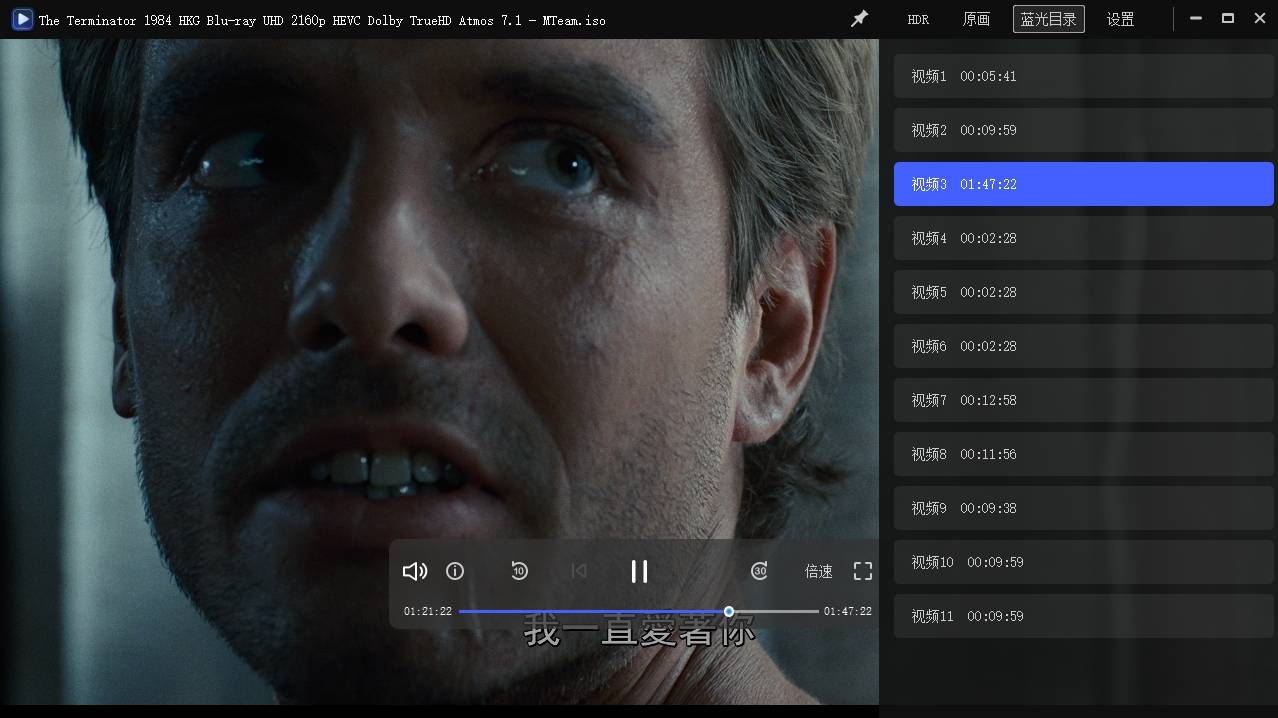This screenshot has height=718, width=1278.
Task: Choose 视频8 with duration 00:11:56
Action: click(1083, 454)
